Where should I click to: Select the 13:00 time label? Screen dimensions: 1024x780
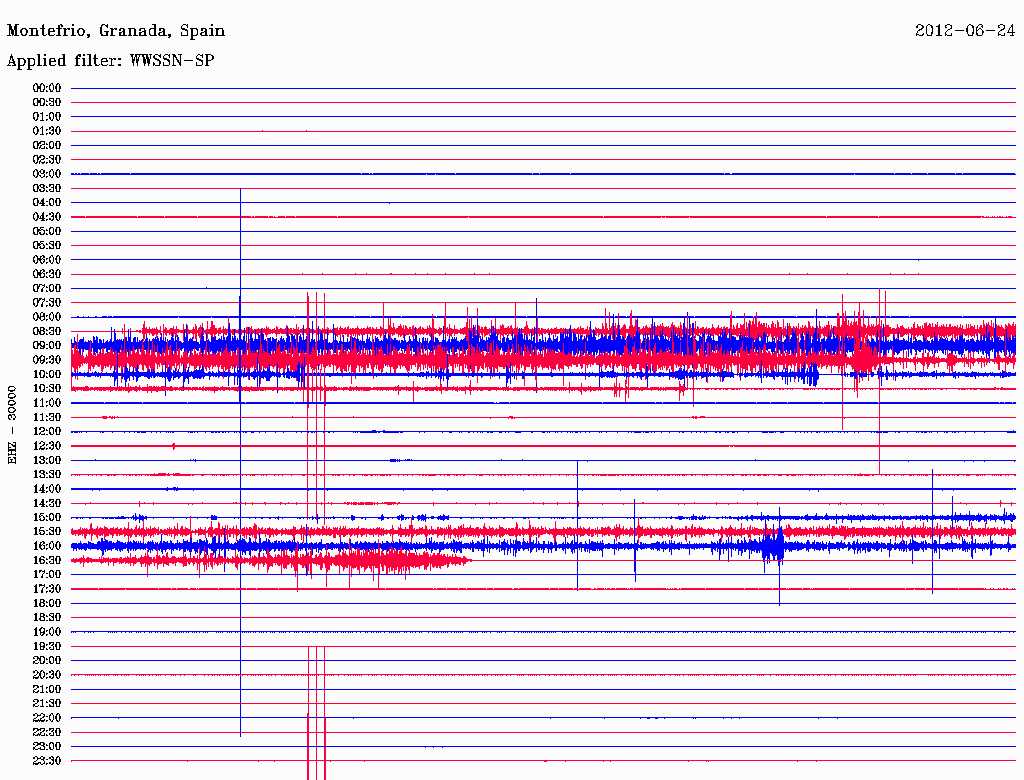click(46, 460)
